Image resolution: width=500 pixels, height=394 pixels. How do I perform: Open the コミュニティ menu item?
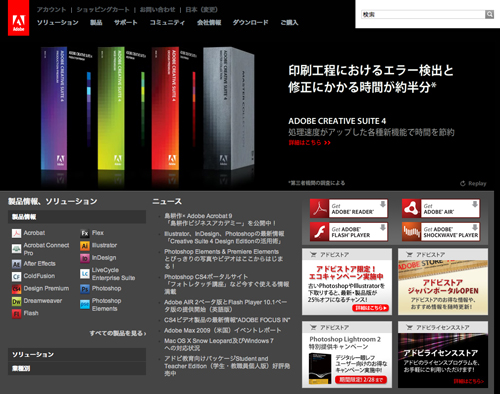coord(167,22)
